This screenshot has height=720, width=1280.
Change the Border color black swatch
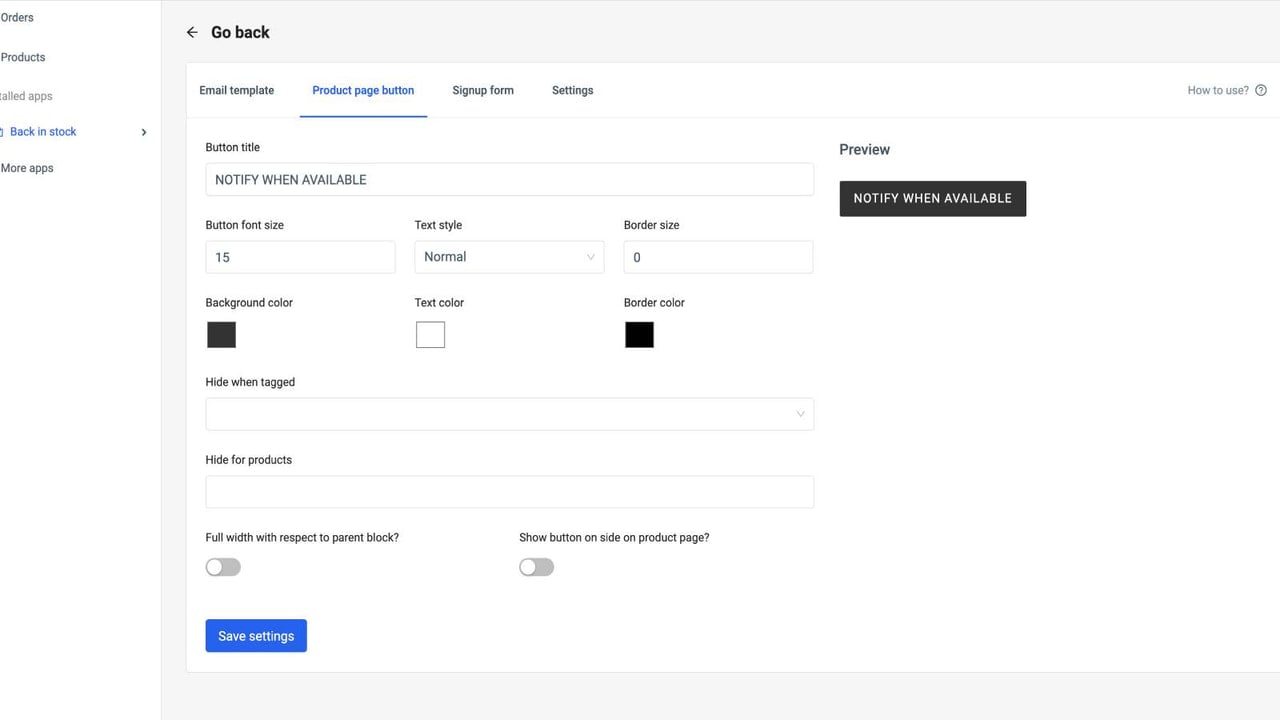(639, 334)
